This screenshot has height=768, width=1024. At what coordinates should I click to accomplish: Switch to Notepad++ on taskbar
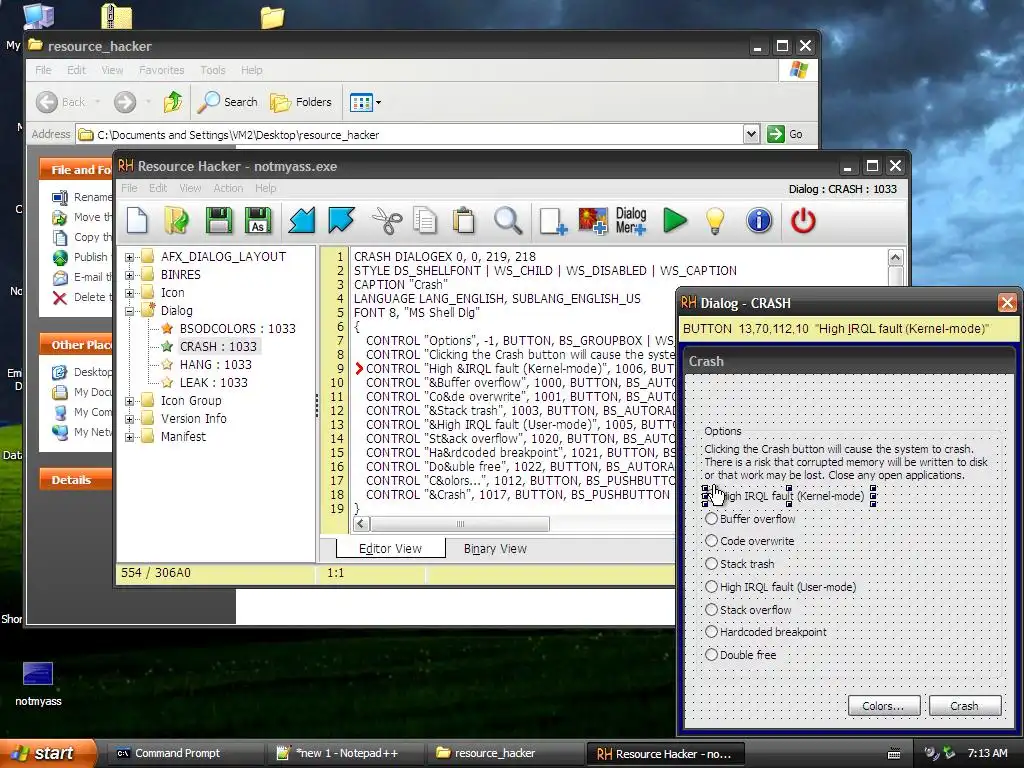pos(345,753)
